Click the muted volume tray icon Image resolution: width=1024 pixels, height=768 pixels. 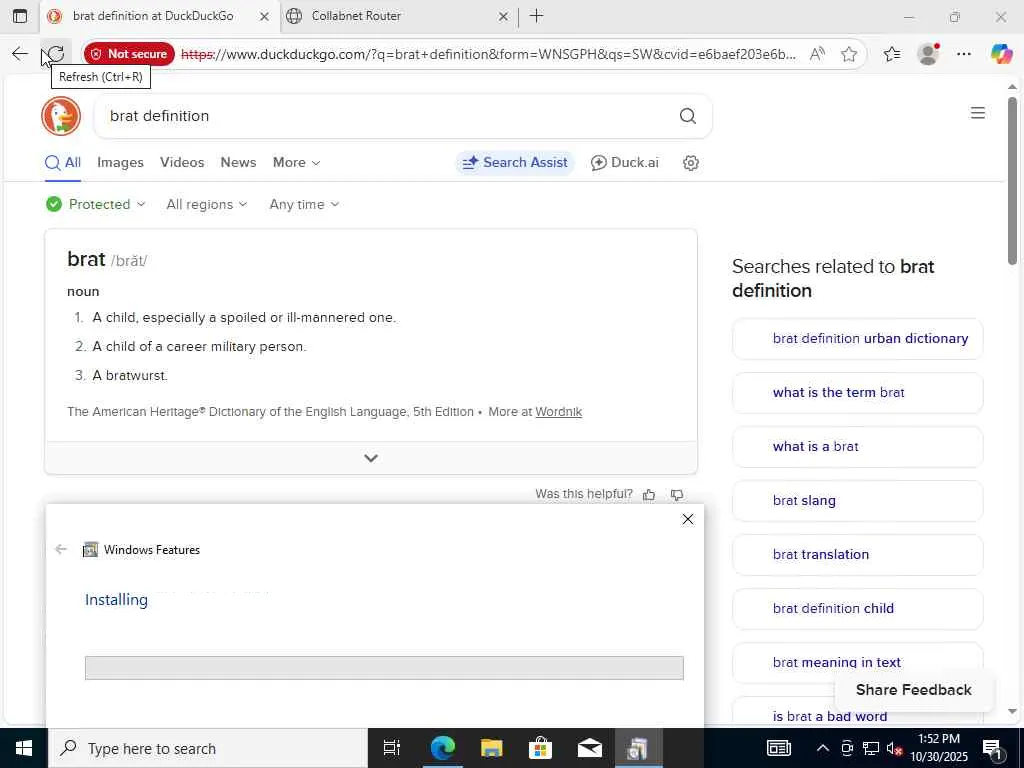895,748
